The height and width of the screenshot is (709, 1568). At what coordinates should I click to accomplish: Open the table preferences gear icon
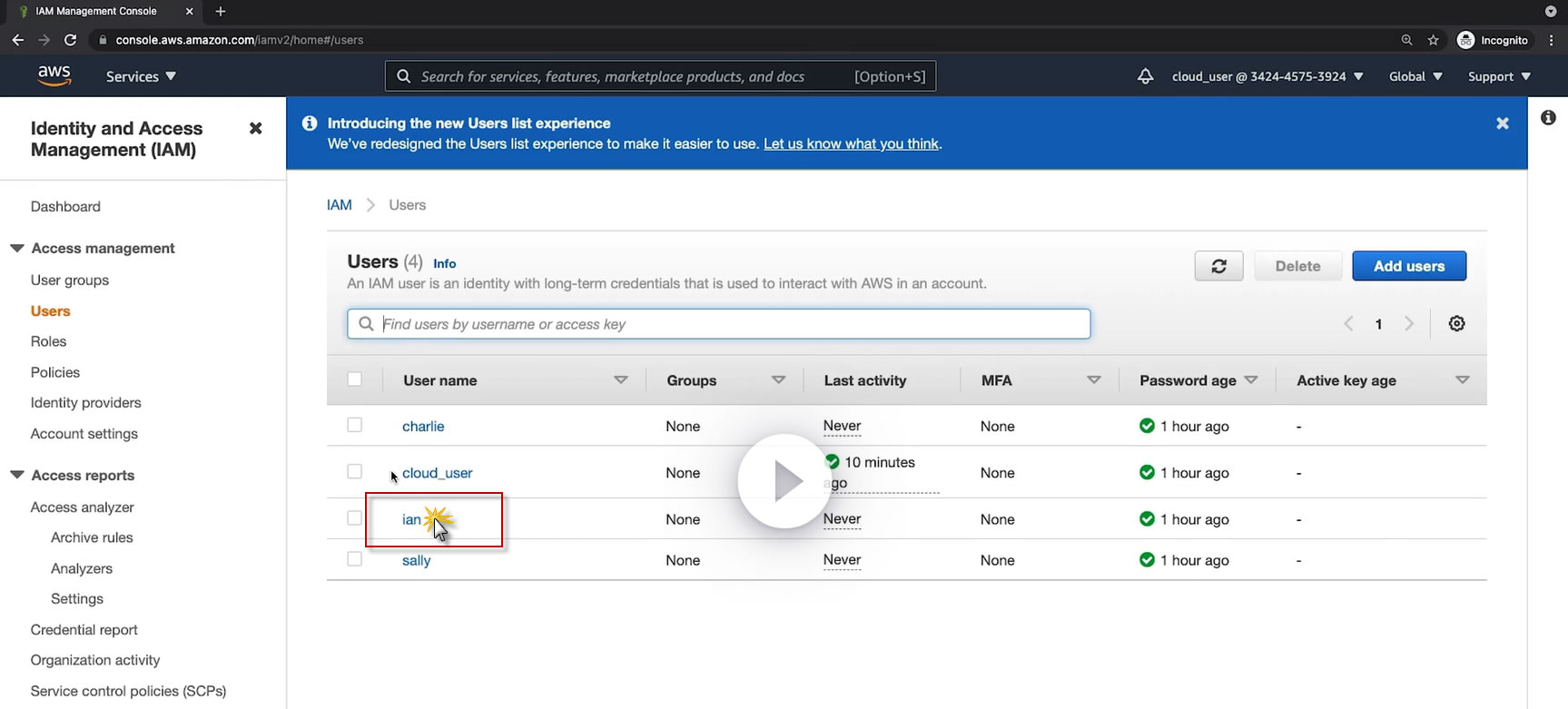click(1456, 324)
